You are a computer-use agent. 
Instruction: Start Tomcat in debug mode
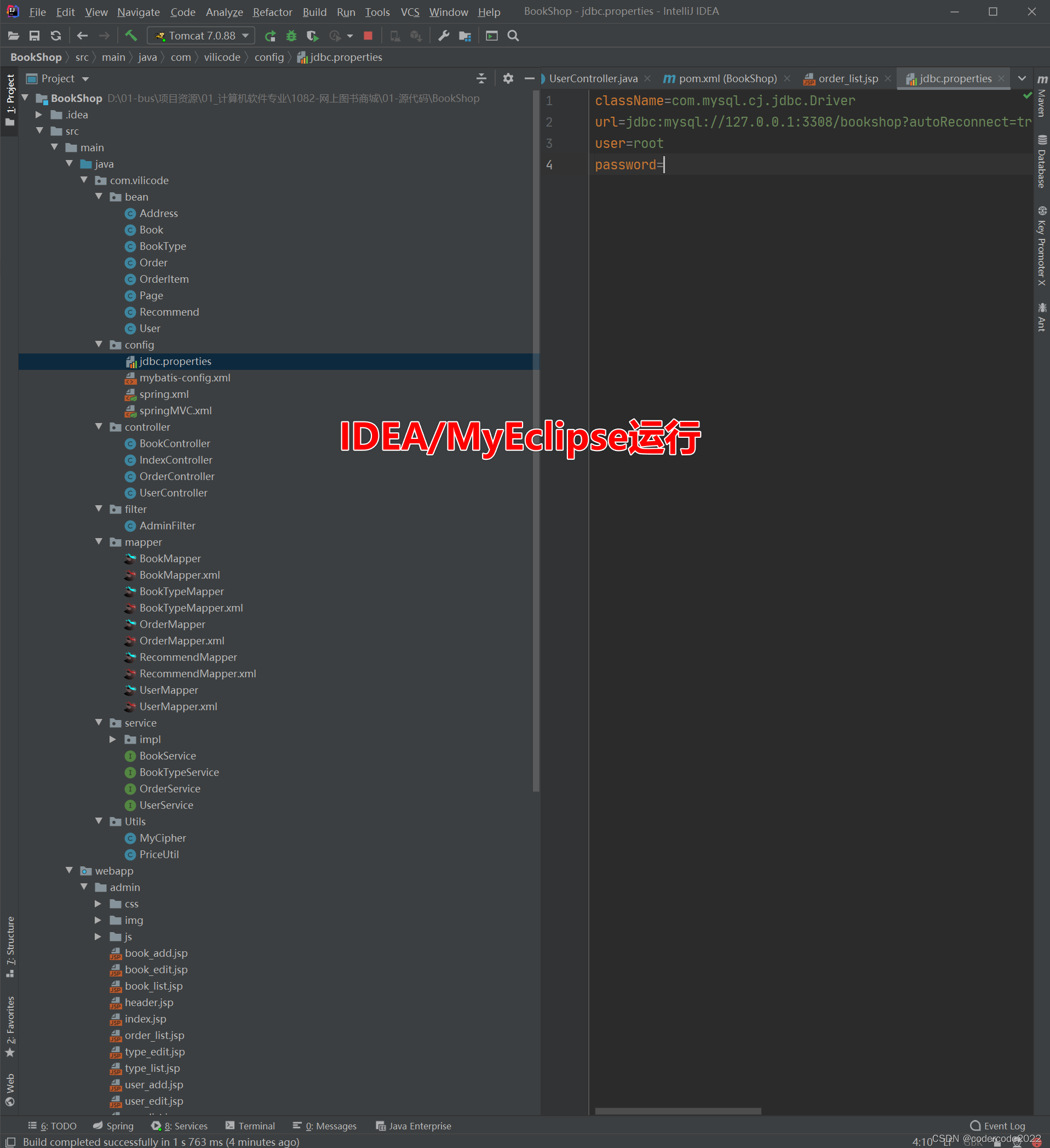[x=291, y=35]
